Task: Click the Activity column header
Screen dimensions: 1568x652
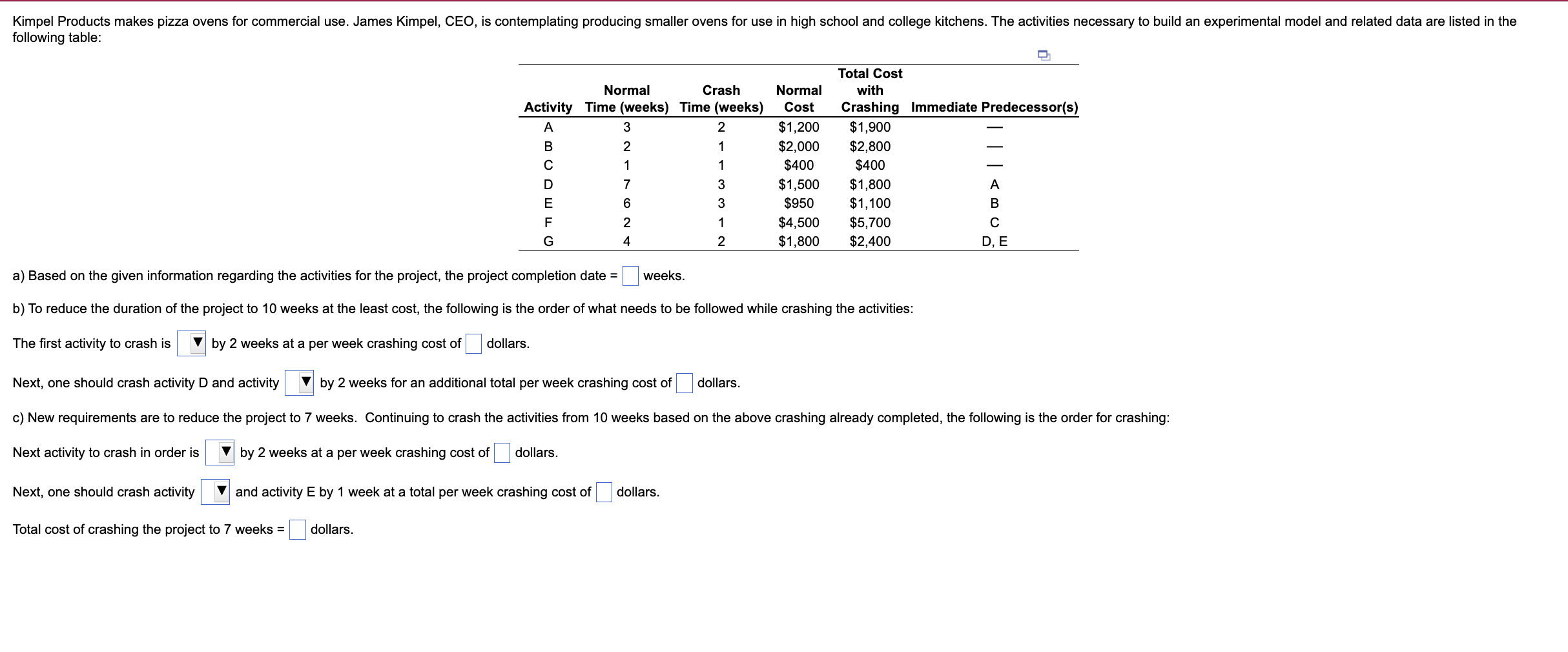Action: coord(548,107)
